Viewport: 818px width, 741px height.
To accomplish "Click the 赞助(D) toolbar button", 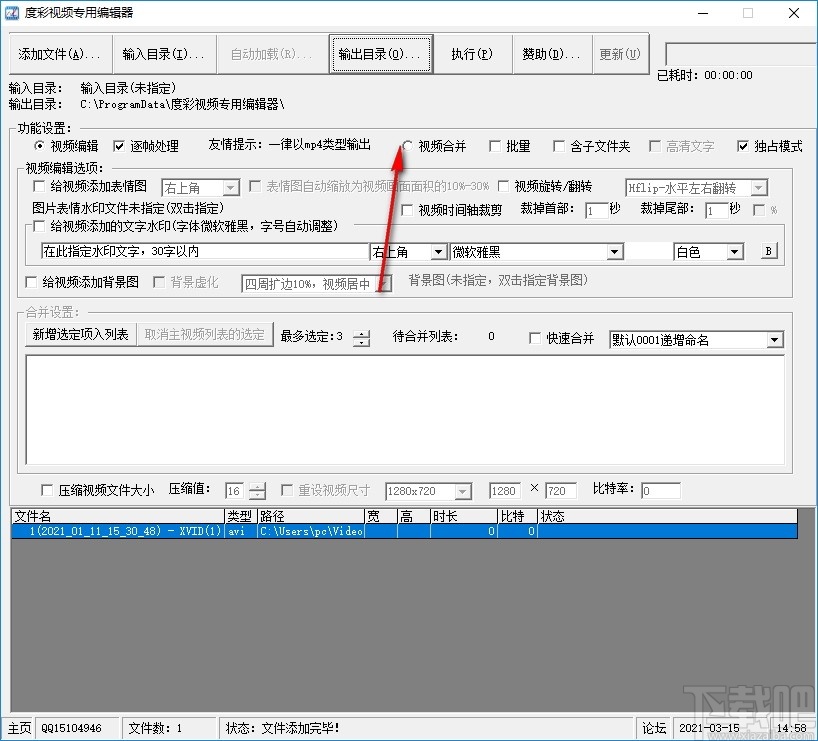I will (551, 54).
